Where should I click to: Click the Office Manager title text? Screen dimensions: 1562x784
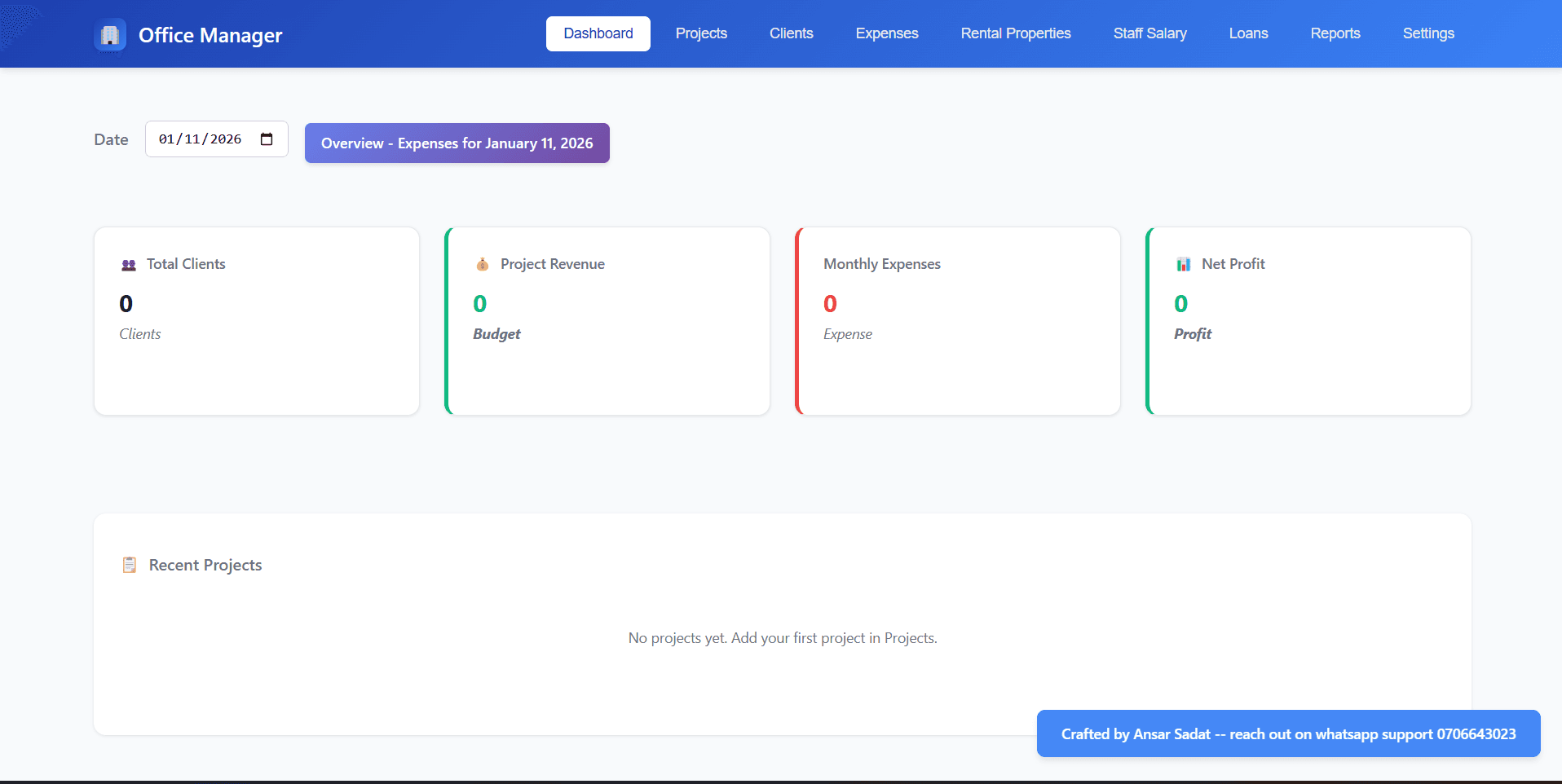tap(210, 35)
